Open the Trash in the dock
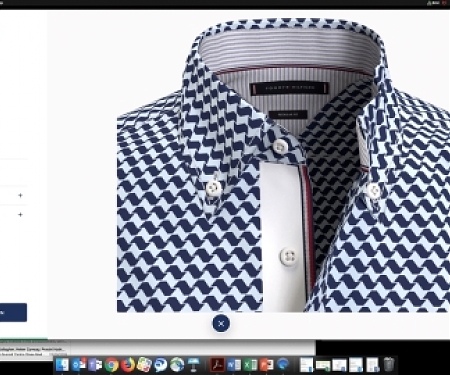Screen dimensions: 450x375 click(x=389, y=365)
